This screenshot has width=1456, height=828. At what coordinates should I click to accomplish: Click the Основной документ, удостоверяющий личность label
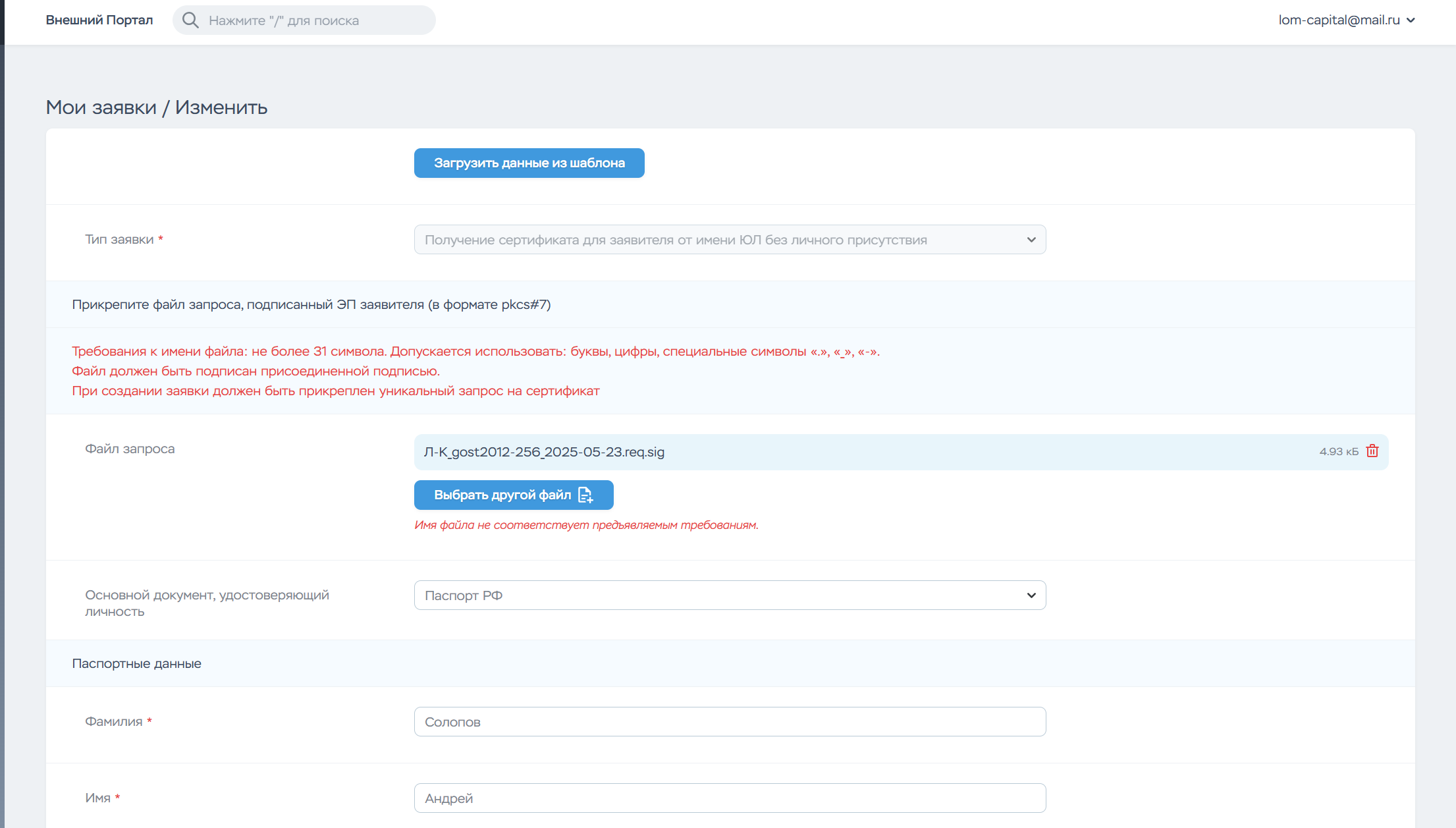(207, 603)
